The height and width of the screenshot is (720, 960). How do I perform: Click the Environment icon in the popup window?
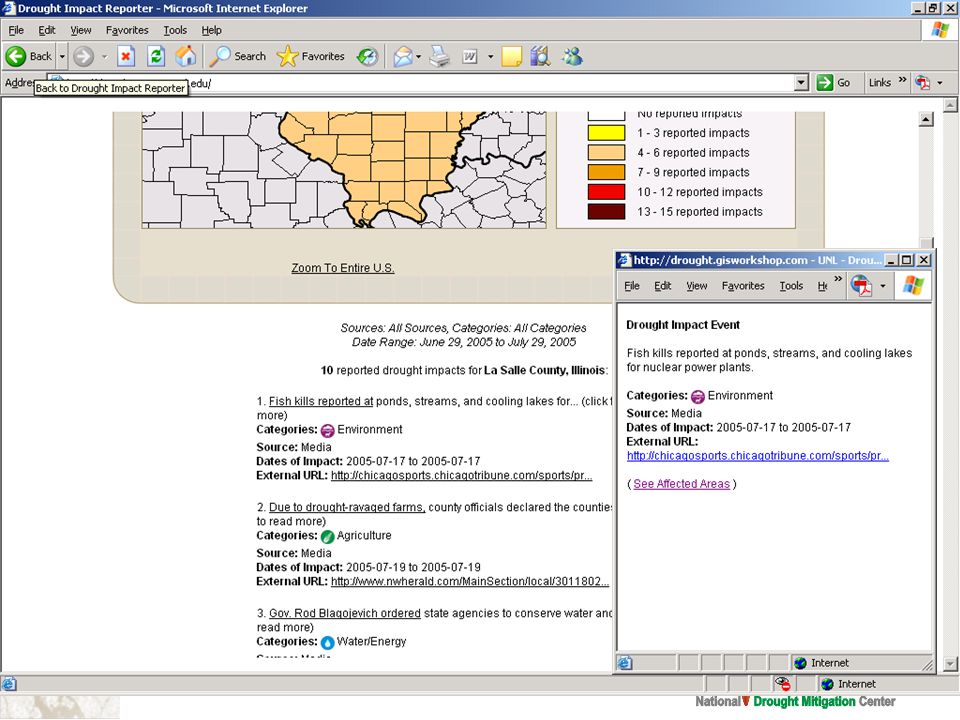click(x=697, y=397)
